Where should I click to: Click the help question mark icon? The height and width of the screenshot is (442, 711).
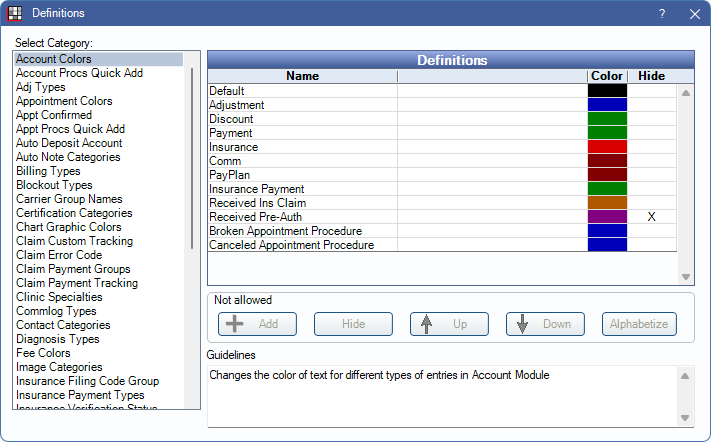point(662,14)
